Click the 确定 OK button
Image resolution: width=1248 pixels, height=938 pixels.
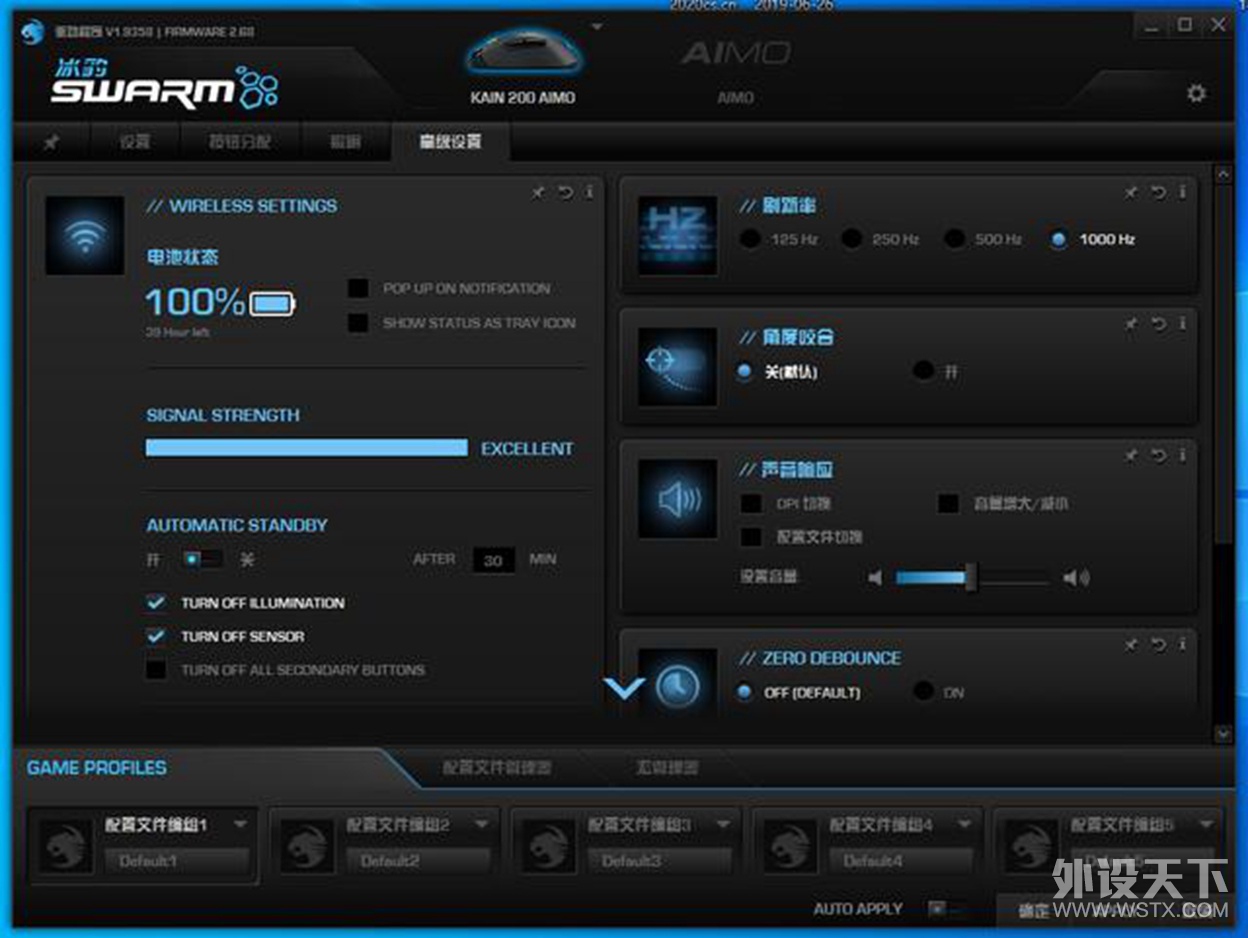[1034, 910]
